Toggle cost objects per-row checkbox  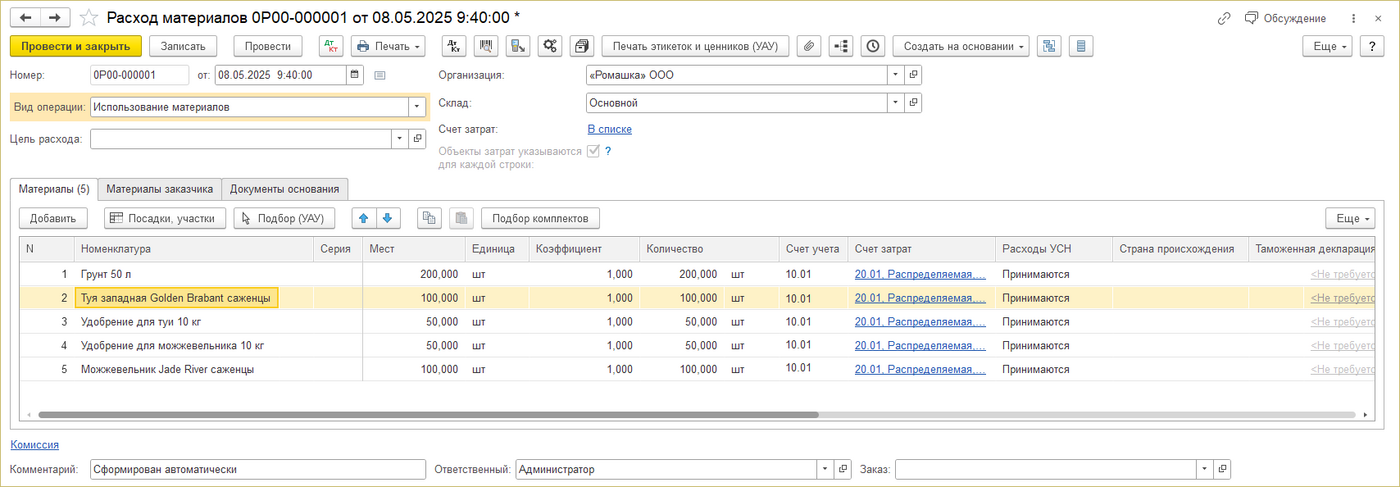[594, 152]
